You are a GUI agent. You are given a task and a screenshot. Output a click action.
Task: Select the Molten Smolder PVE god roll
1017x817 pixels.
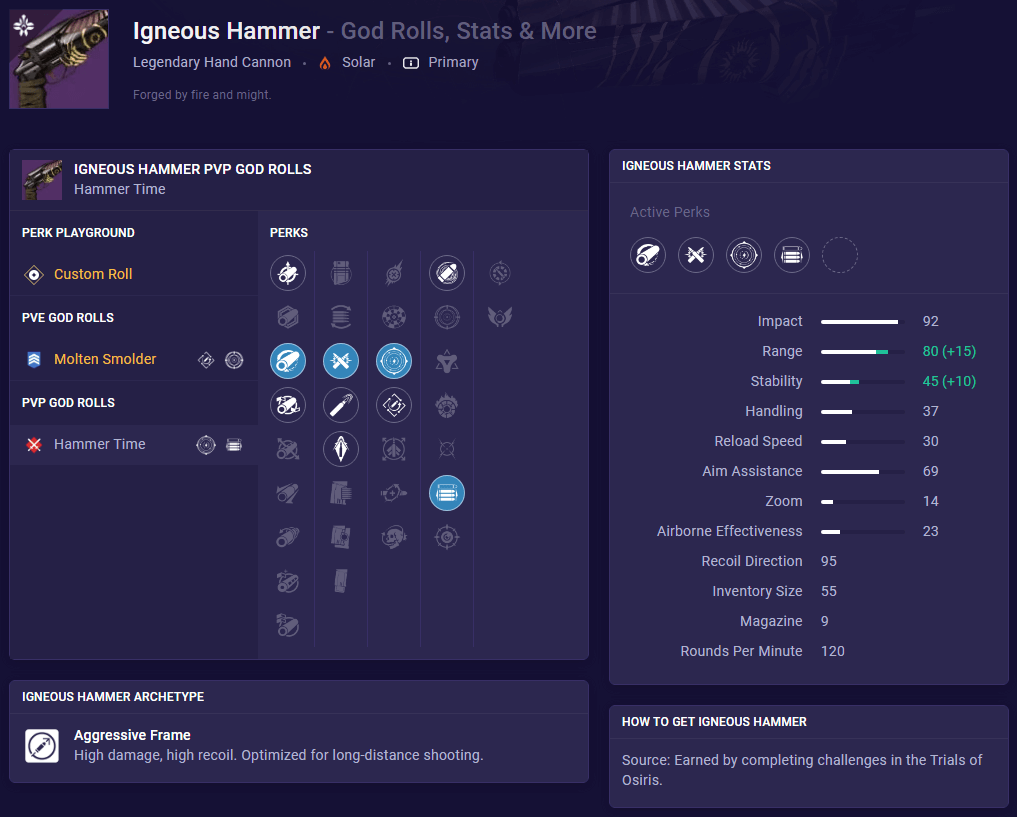pyautogui.click(x=104, y=359)
